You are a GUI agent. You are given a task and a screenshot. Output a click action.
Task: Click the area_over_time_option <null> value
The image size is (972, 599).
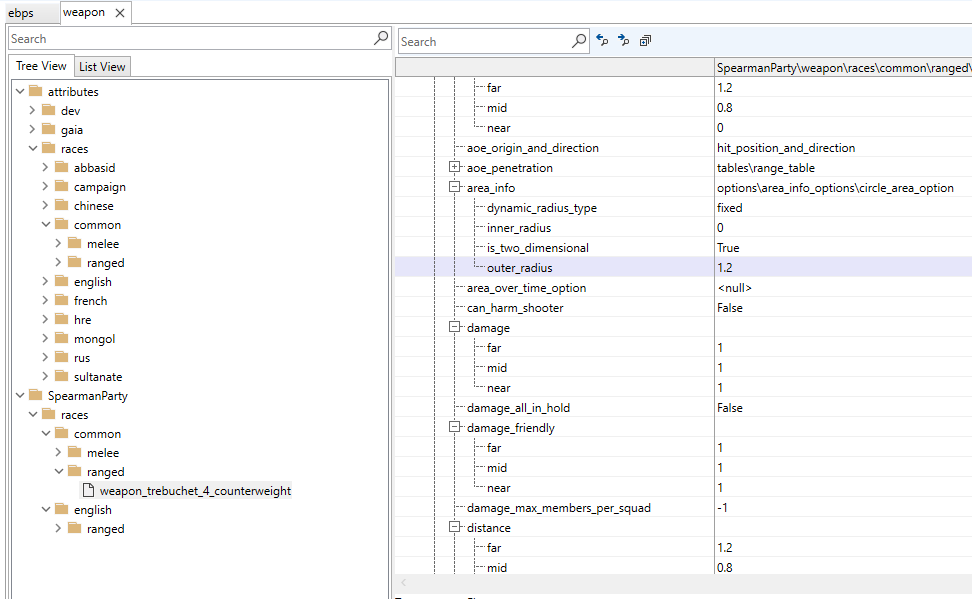[735, 288]
